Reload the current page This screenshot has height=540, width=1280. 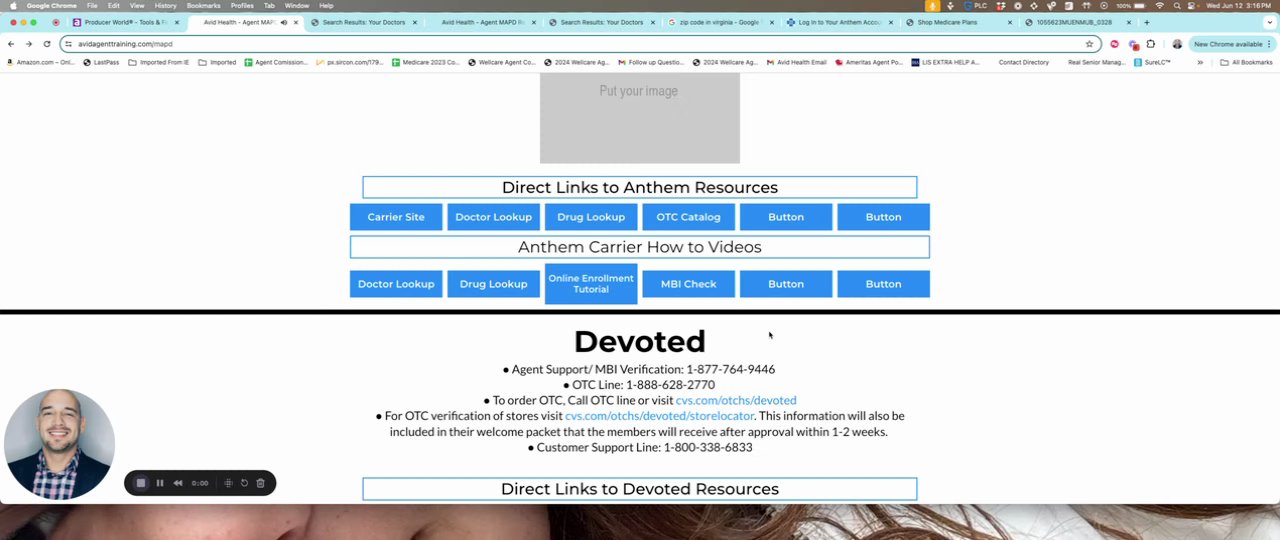pos(46,44)
